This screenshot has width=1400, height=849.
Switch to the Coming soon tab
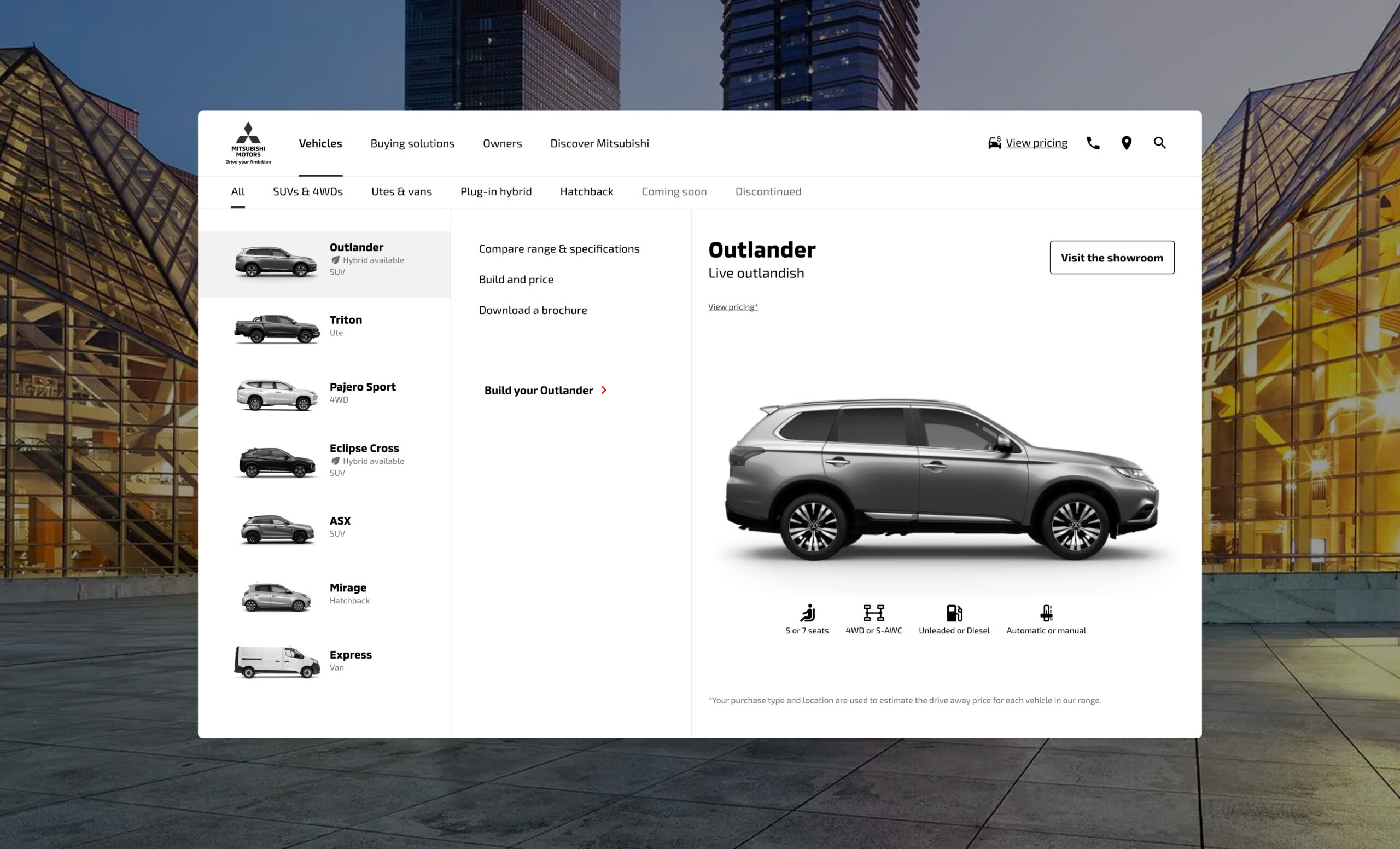pyautogui.click(x=674, y=191)
